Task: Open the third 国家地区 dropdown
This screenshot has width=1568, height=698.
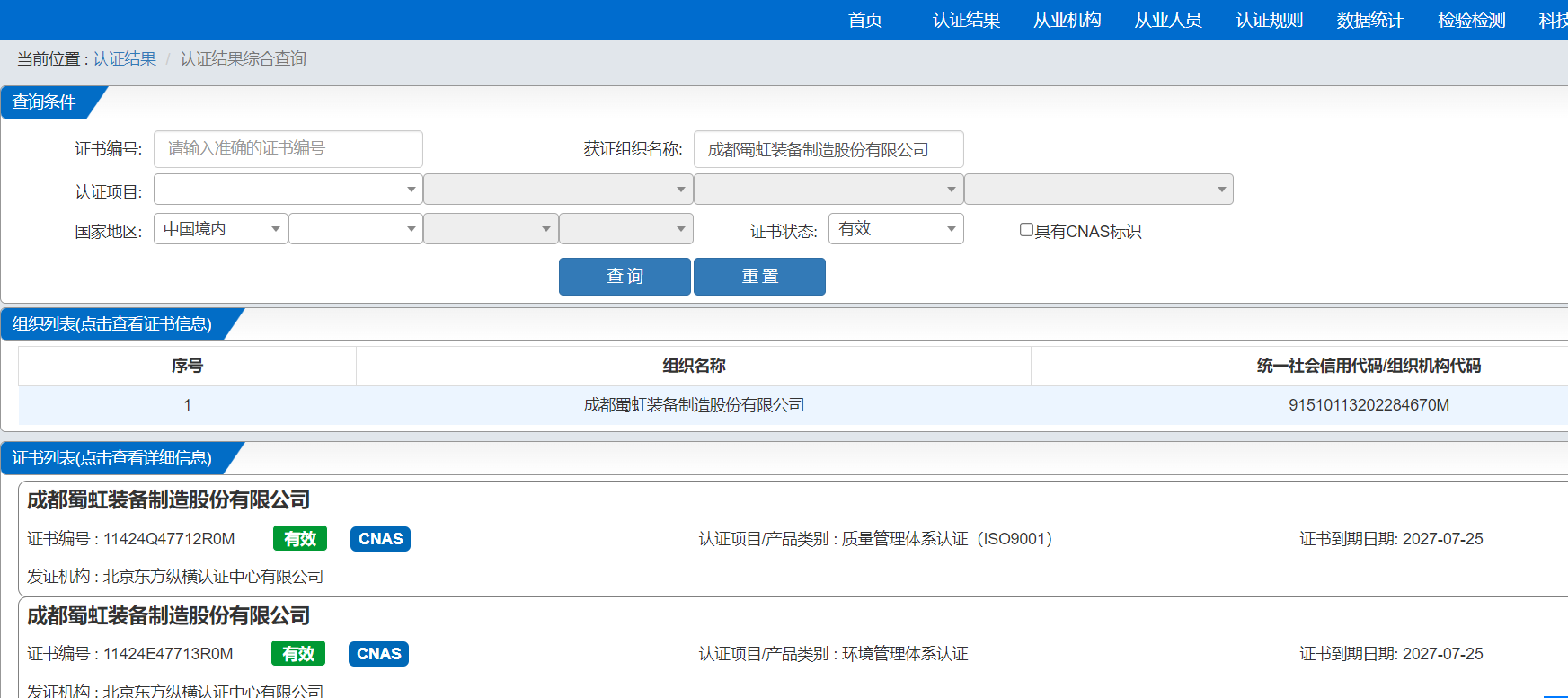Action: 491,229
